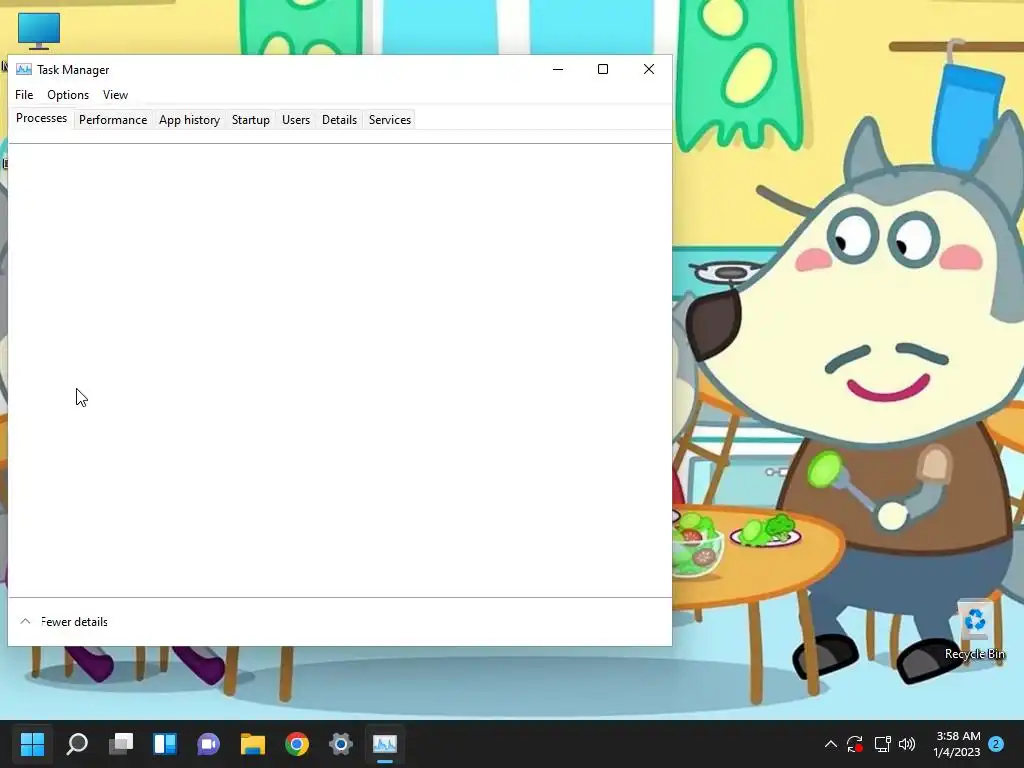Open the Options menu
Screen dimensions: 1024x768
coord(68,95)
